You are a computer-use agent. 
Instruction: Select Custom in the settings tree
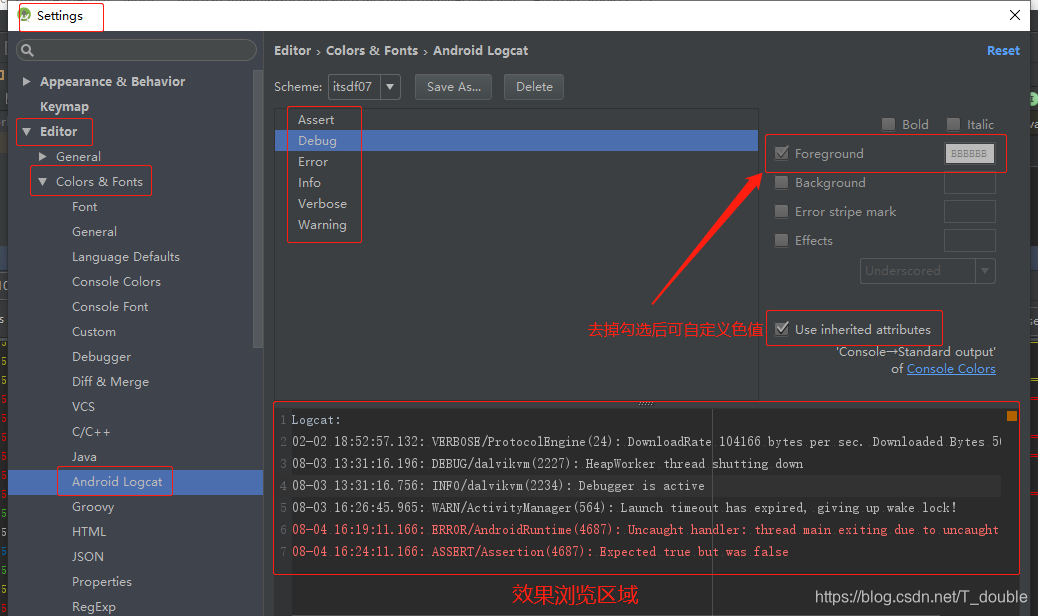(x=93, y=331)
